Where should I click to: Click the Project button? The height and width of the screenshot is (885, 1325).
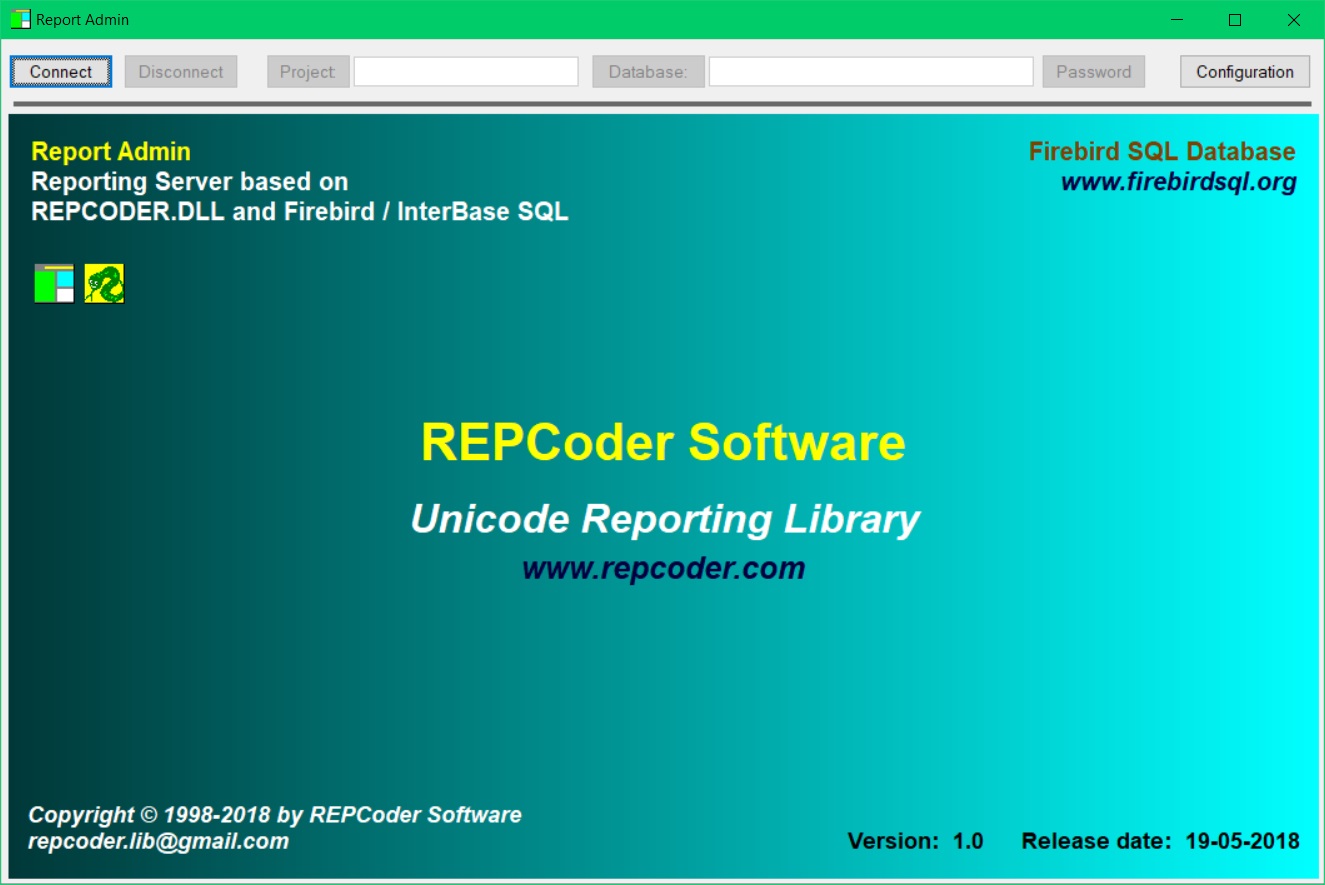point(308,72)
